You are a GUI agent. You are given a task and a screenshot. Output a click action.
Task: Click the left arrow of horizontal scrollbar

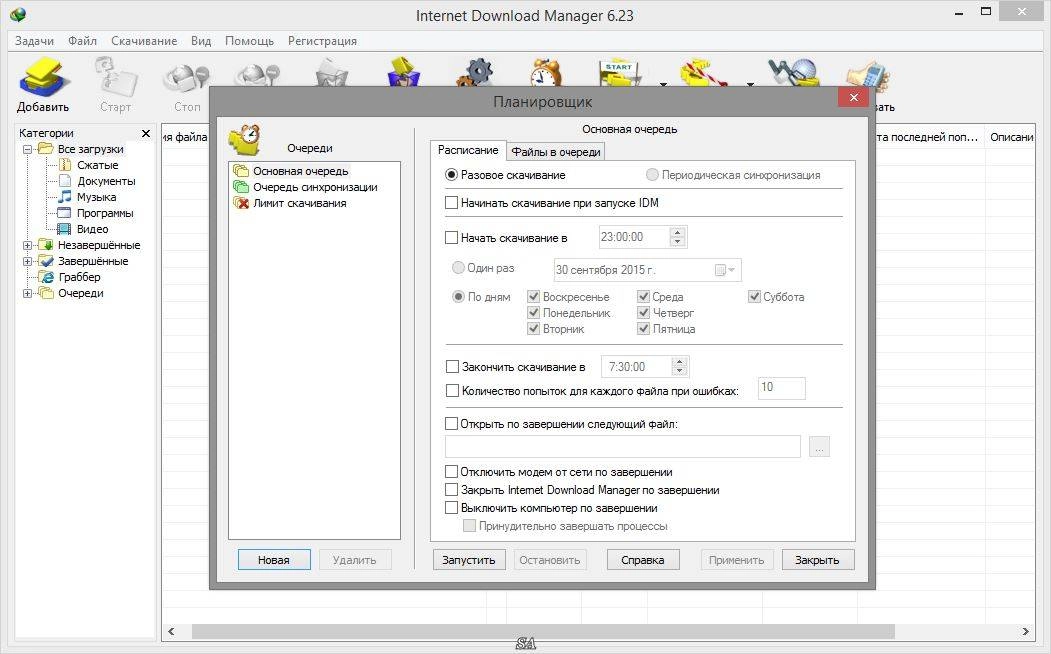[172, 631]
